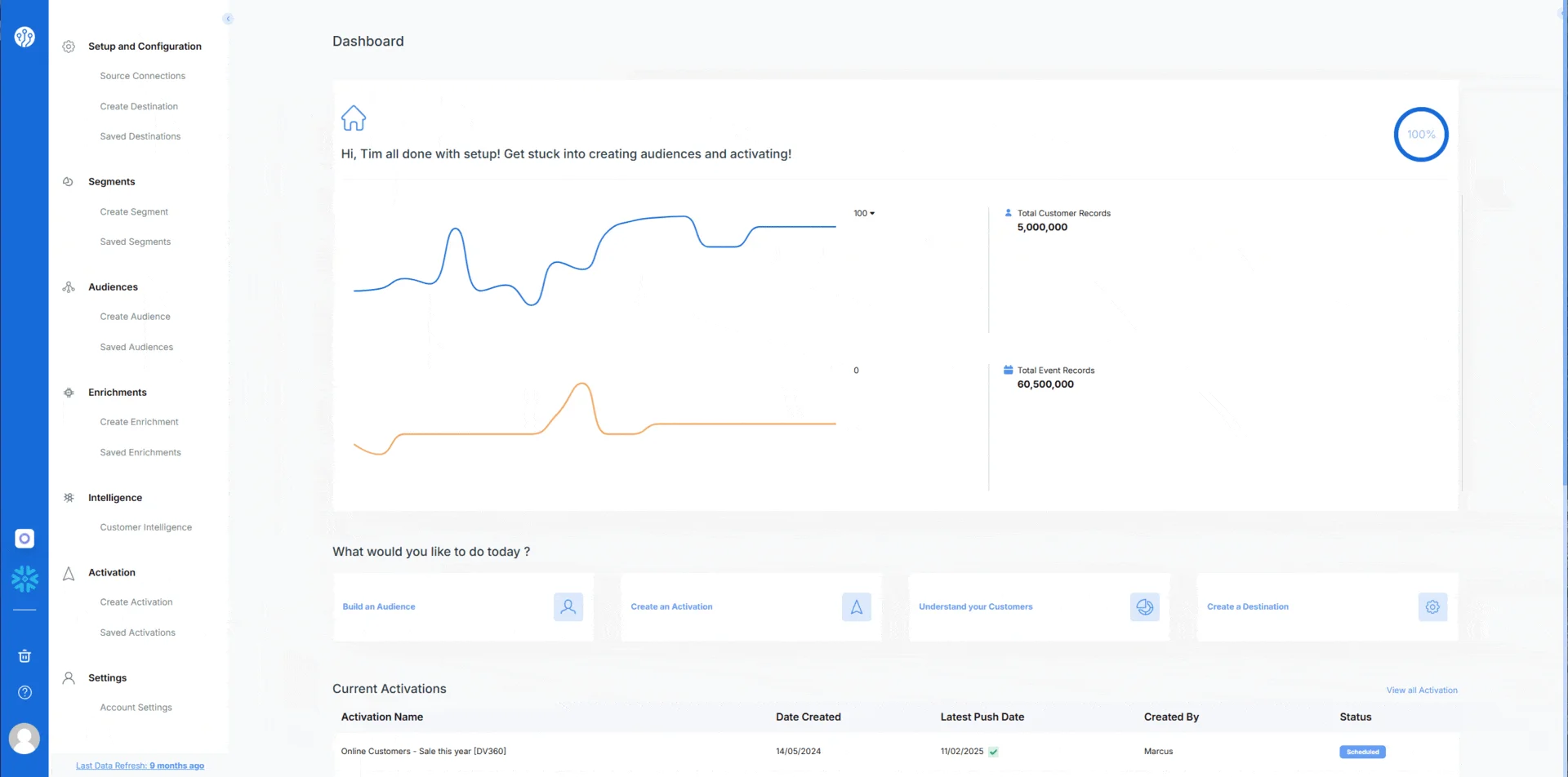Screen dimensions: 1568x777
Task: Click the Create an Activation arrow icon
Action: 857,607
